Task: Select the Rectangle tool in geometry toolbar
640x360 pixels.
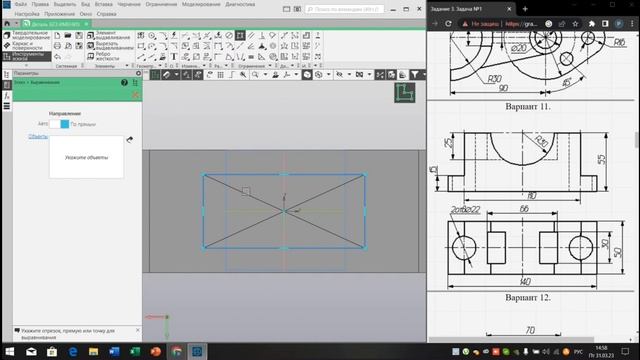Action: point(141,46)
